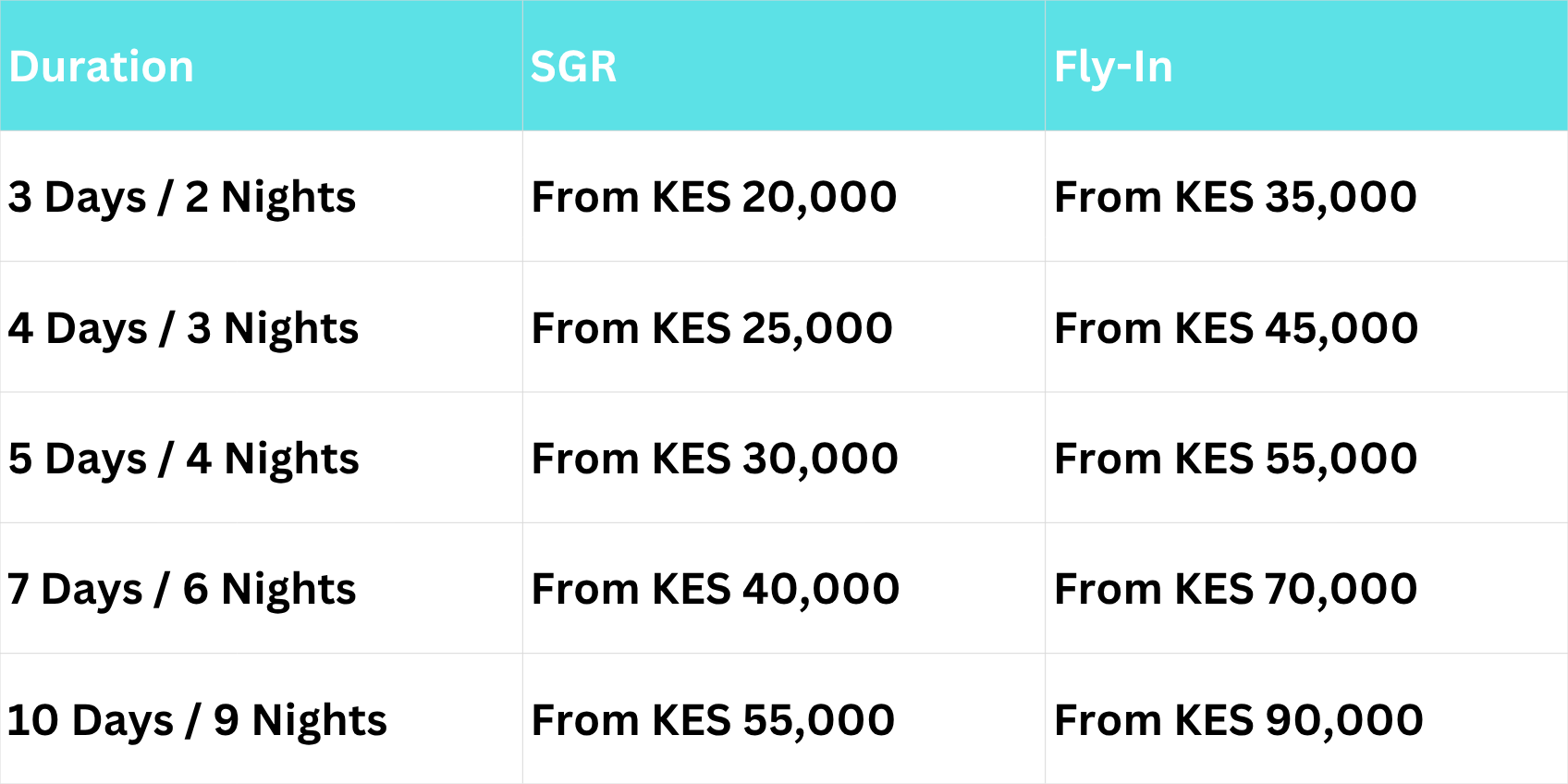Click the SGR price From KES 40,000

click(x=715, y=589)
